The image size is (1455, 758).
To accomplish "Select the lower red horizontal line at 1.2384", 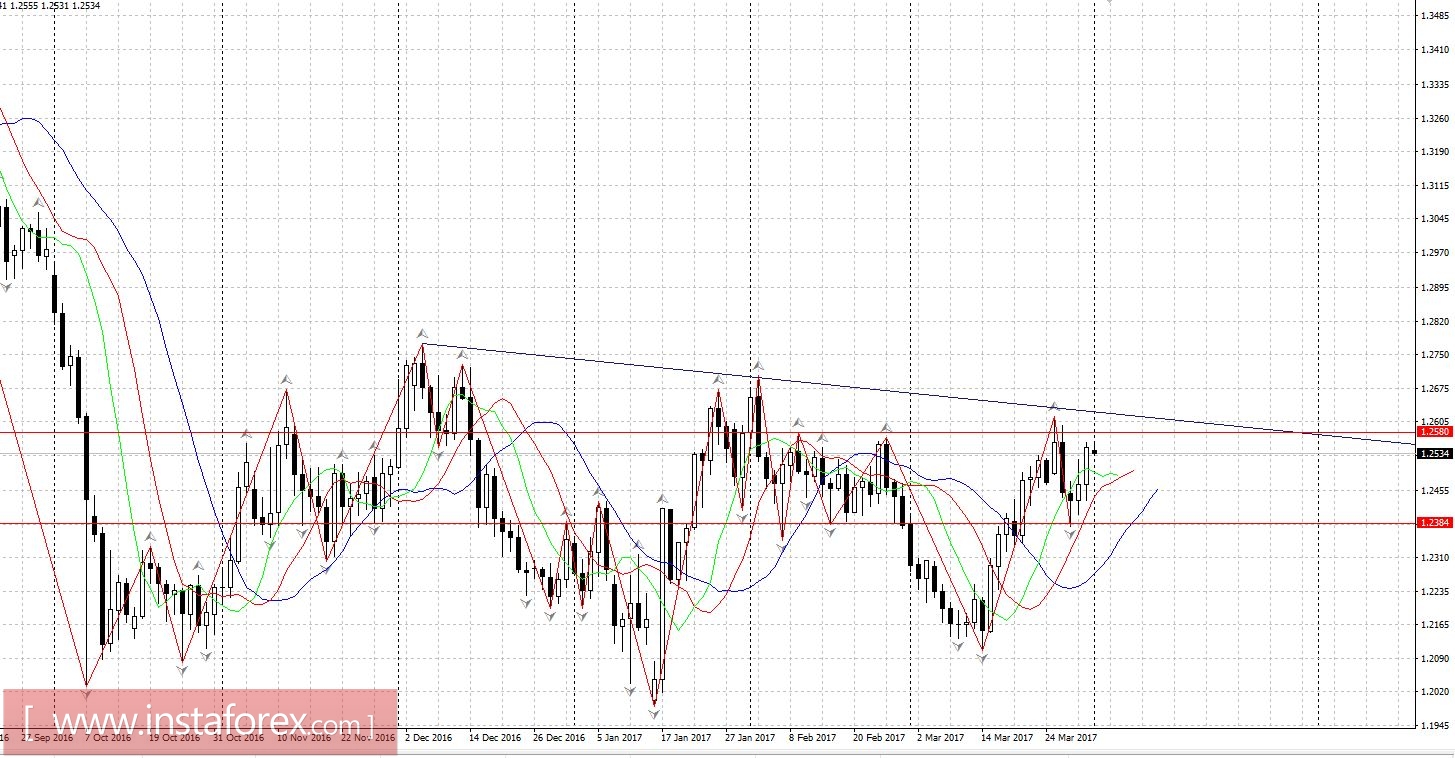I will click(708, 522).
